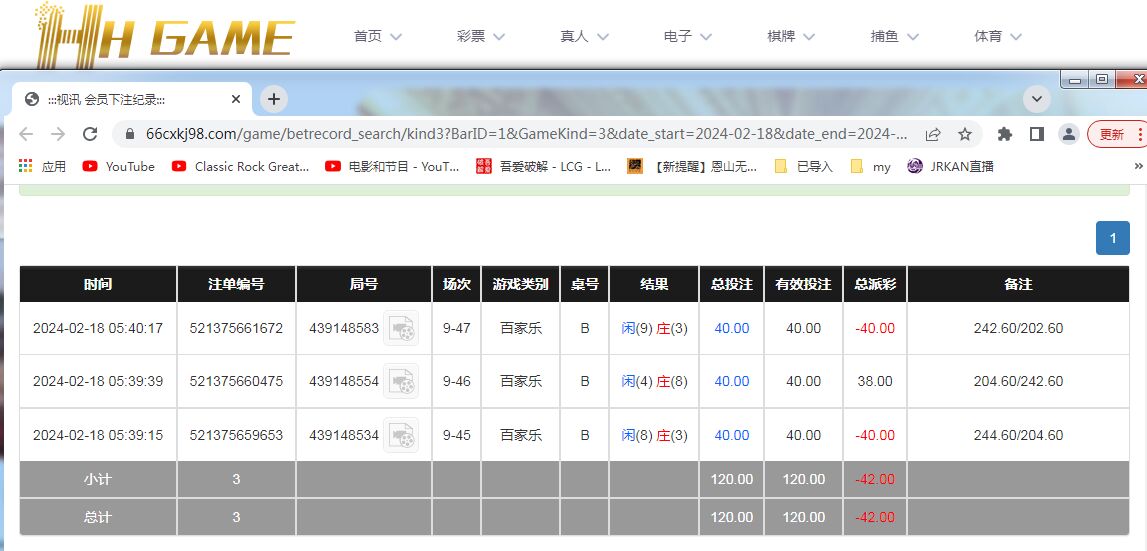The height and width of the screenshot is (551, 1147).
Task: Click bet number 521375659653
Action: [236, 435]
